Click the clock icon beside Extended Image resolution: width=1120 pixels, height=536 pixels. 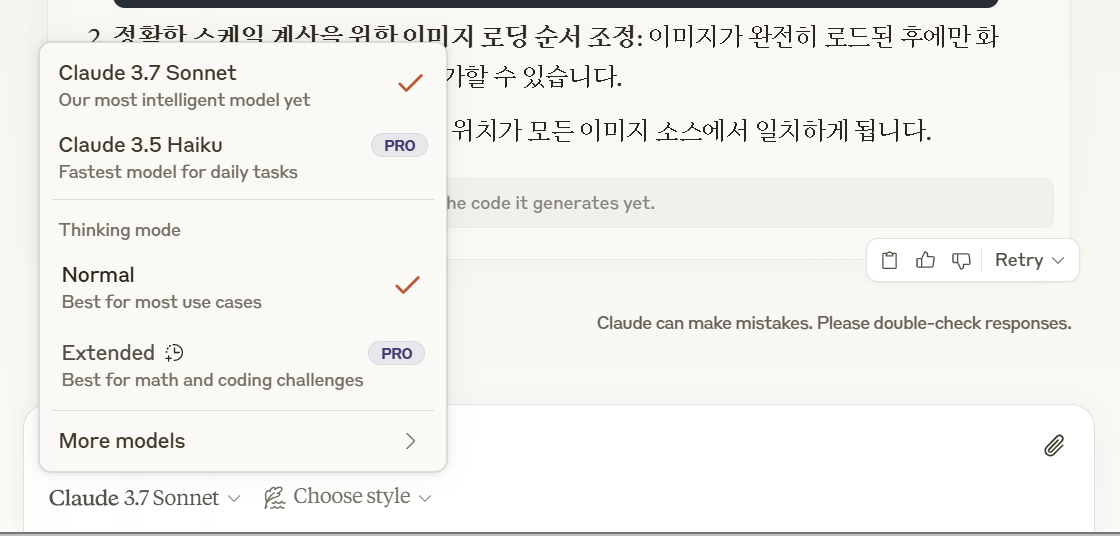pyautogui.click(x=174, y=352)
